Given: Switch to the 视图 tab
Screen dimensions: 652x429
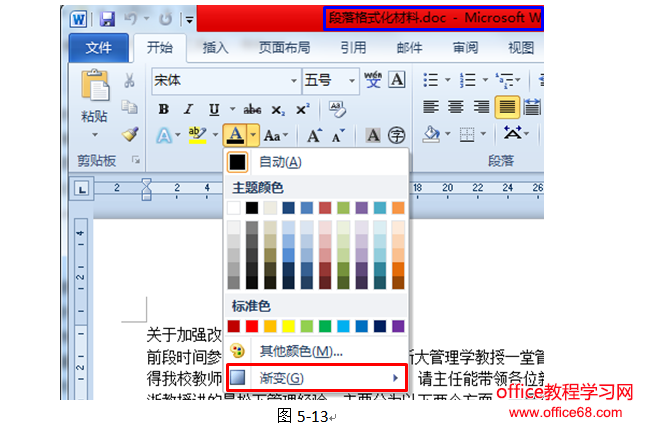Looking at the screenshot, I should [x=521, y=48].
